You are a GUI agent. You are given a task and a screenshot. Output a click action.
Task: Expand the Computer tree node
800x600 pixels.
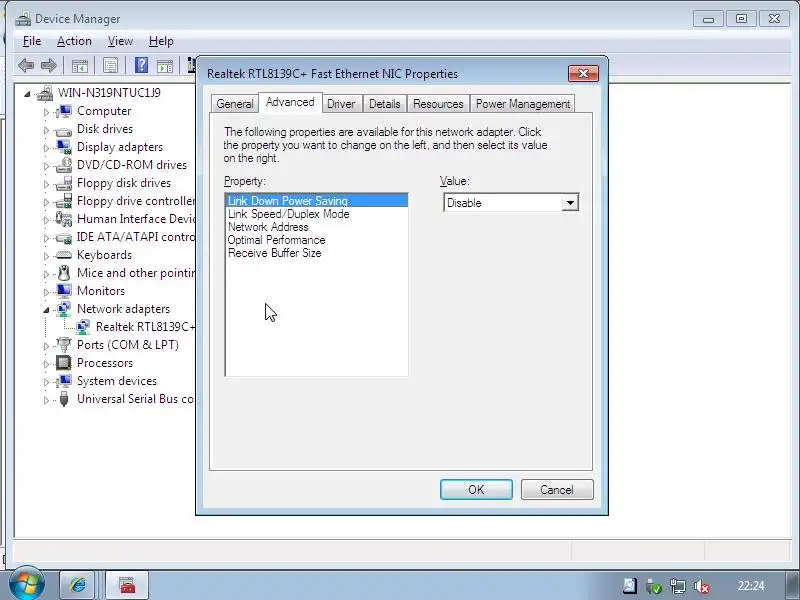point(46,112)
